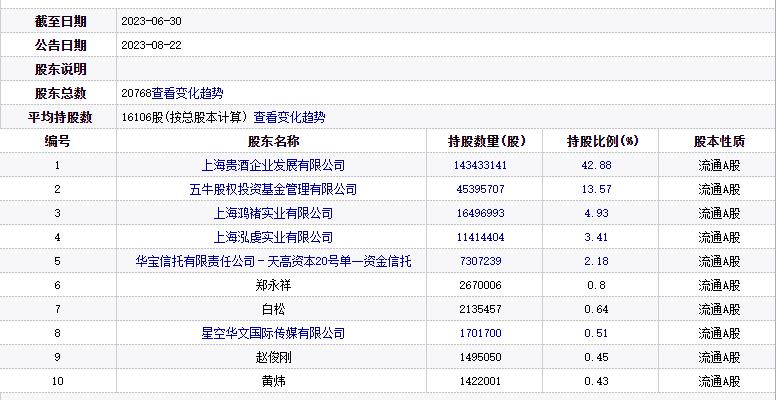Click the 股东名称 column header

click(x=273, y=141)
